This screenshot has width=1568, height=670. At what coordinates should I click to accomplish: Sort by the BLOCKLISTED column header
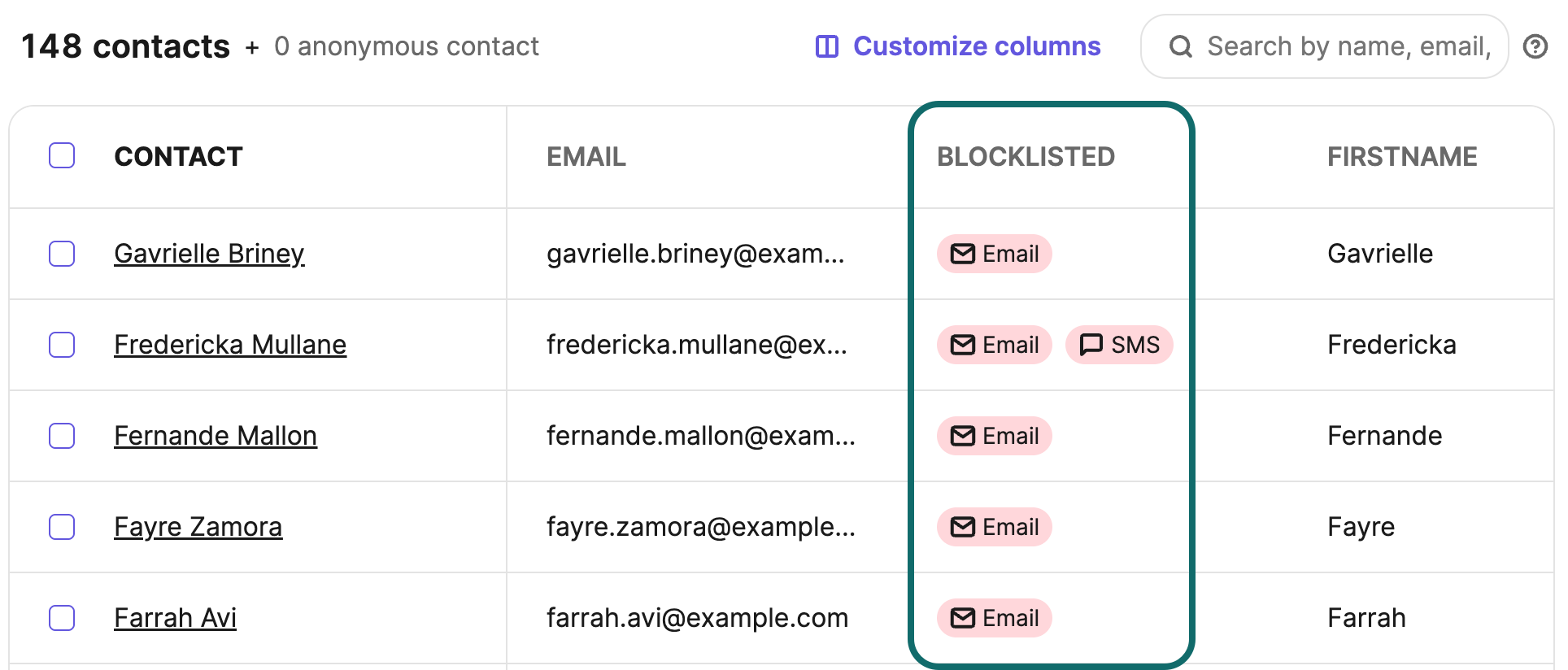pyautogui.click(x=1026, y=157)
